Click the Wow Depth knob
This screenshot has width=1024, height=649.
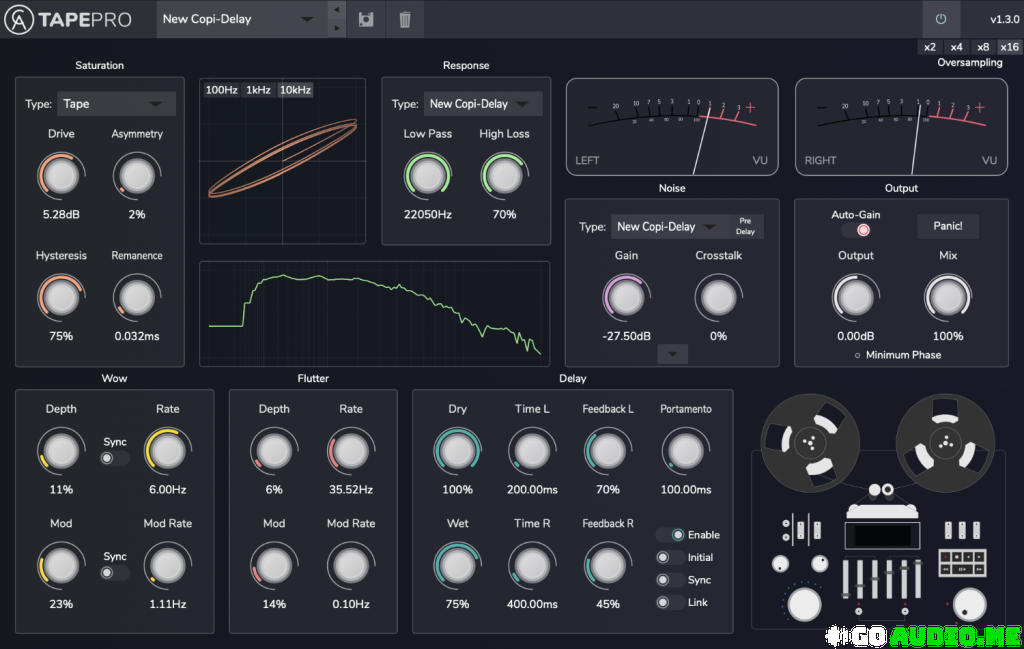pos(61,451)
